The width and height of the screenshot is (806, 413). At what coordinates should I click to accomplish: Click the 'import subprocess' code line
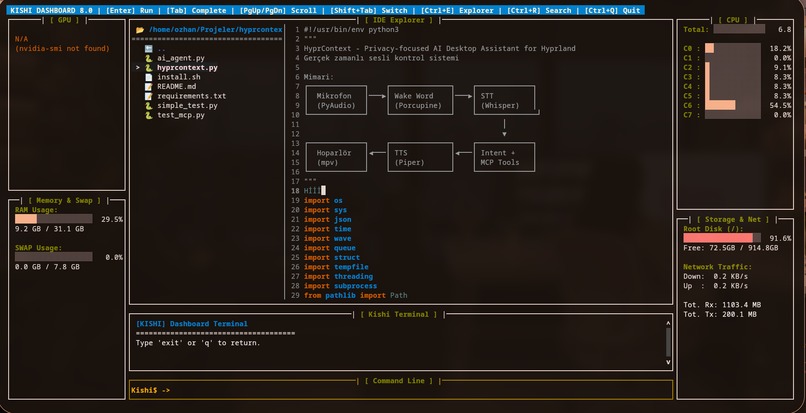point(340,286)
